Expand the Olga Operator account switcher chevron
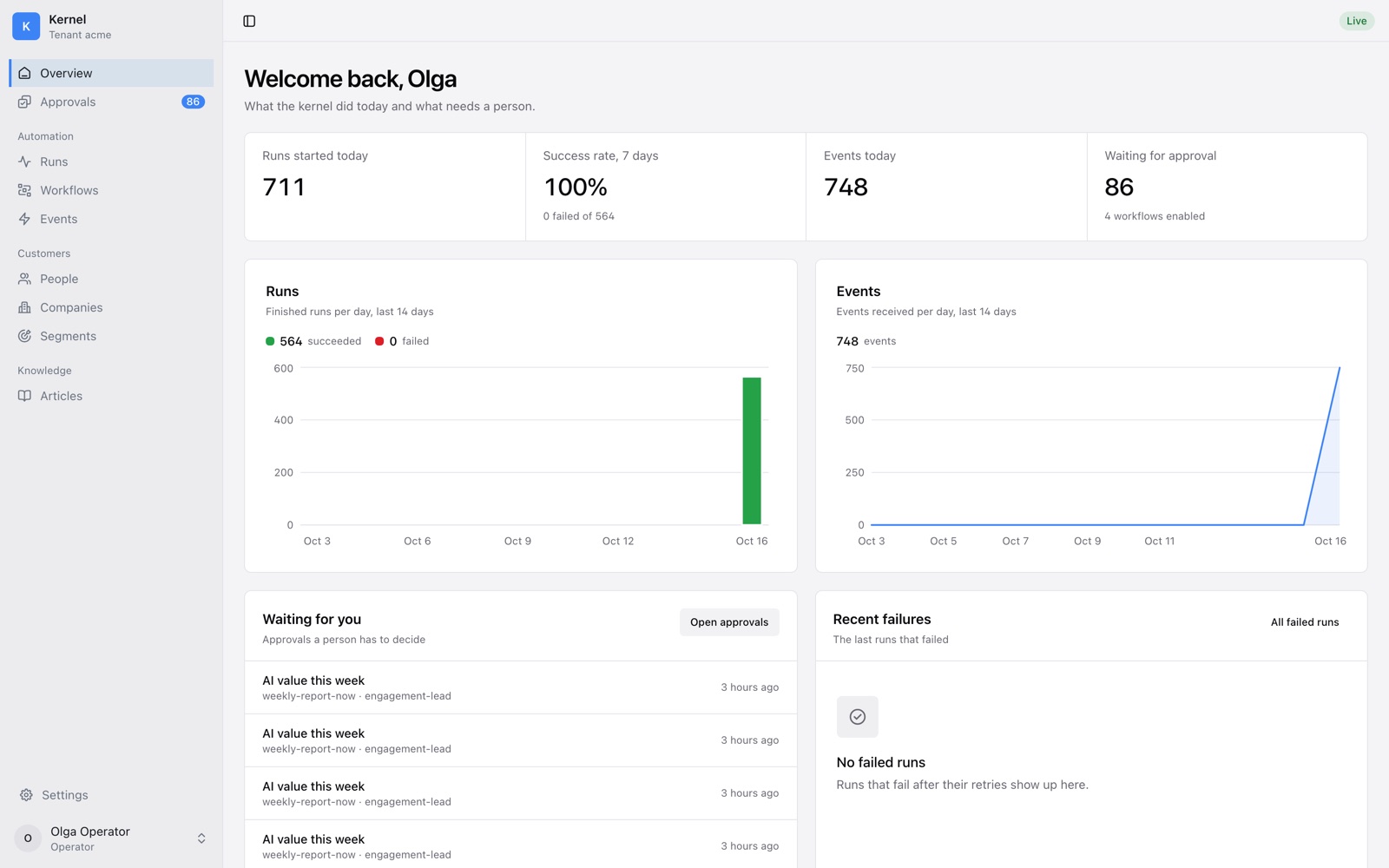The image size is (1389, 868). coord(201,838)
